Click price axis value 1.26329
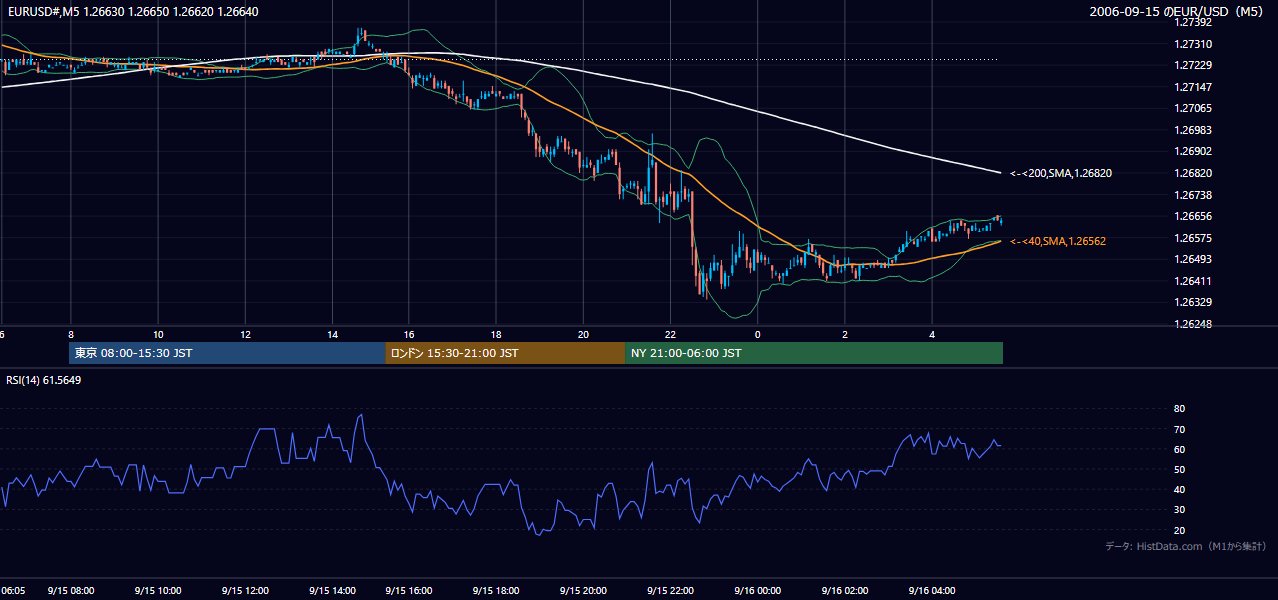The width and height of the screenshot is (1278, 600). [x=1192, y=302]
